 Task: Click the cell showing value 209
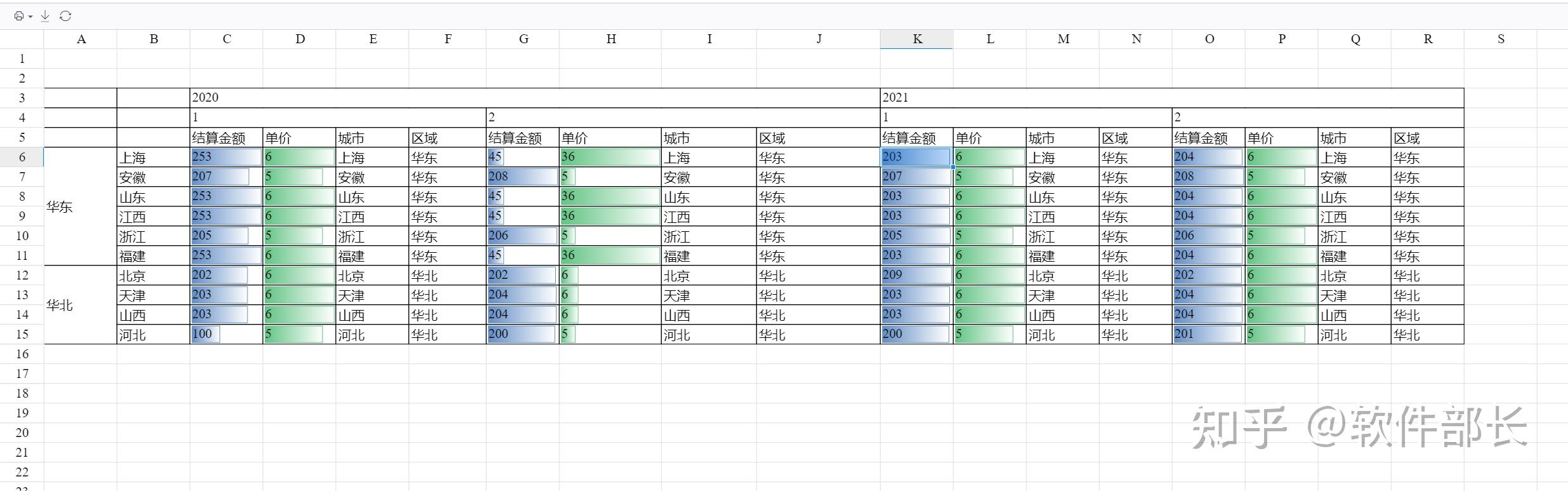click(x=916, y=275)
